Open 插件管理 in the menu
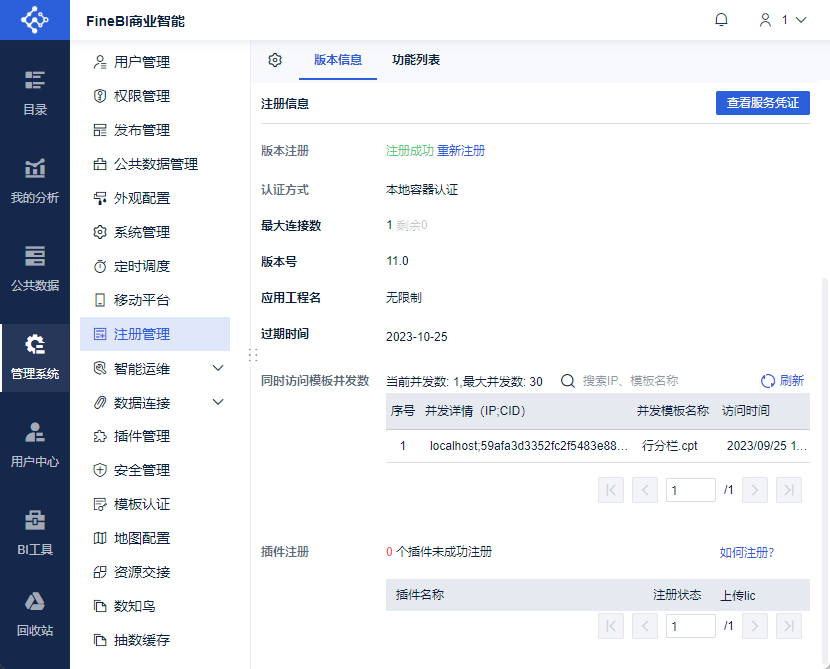Image resolution: width=830 pixels, height=669 pixels. (x=142, y=436)
